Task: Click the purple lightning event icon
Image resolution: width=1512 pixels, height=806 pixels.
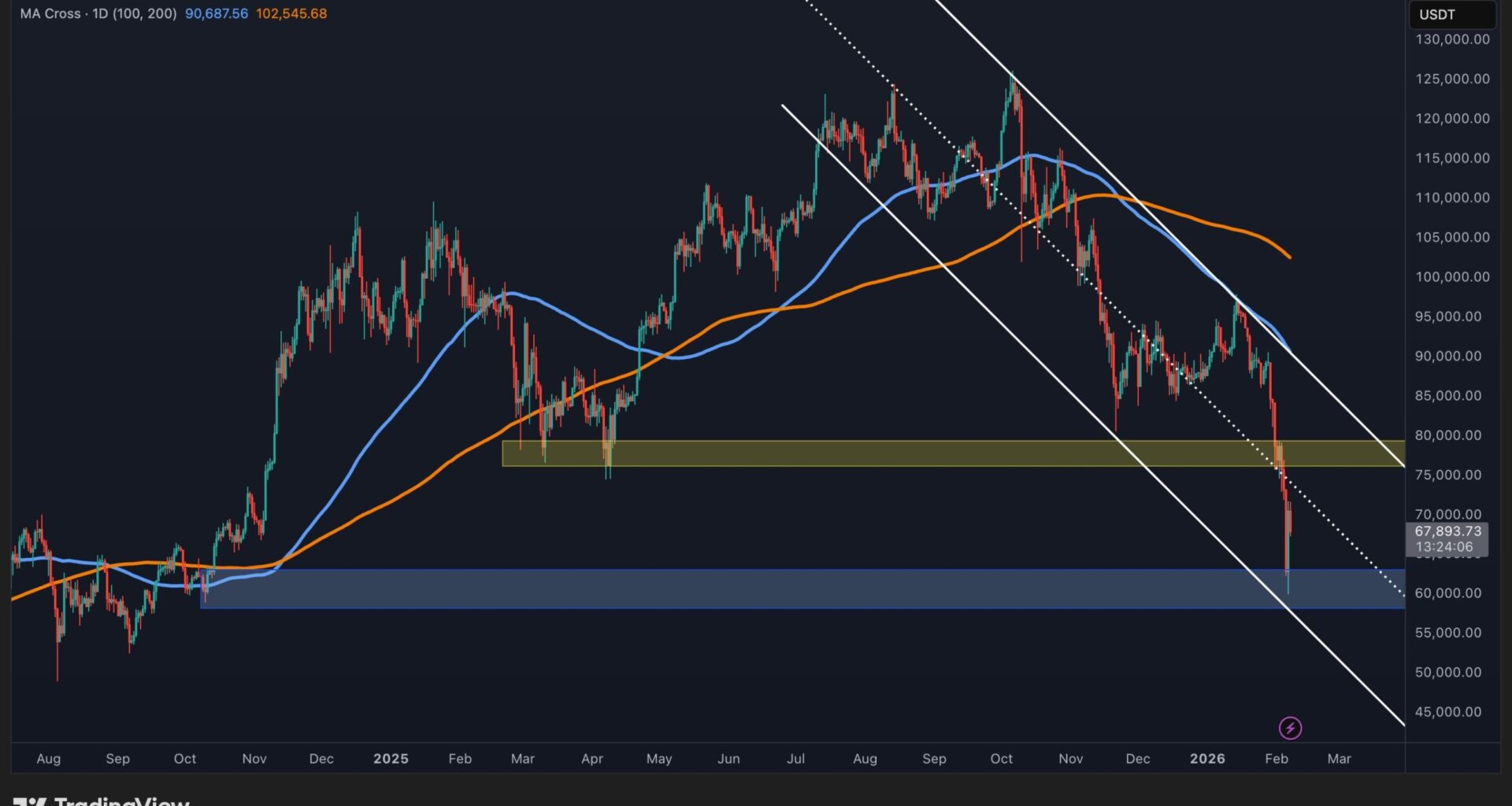Action: pyautogui.click(x=1289, y=728)
